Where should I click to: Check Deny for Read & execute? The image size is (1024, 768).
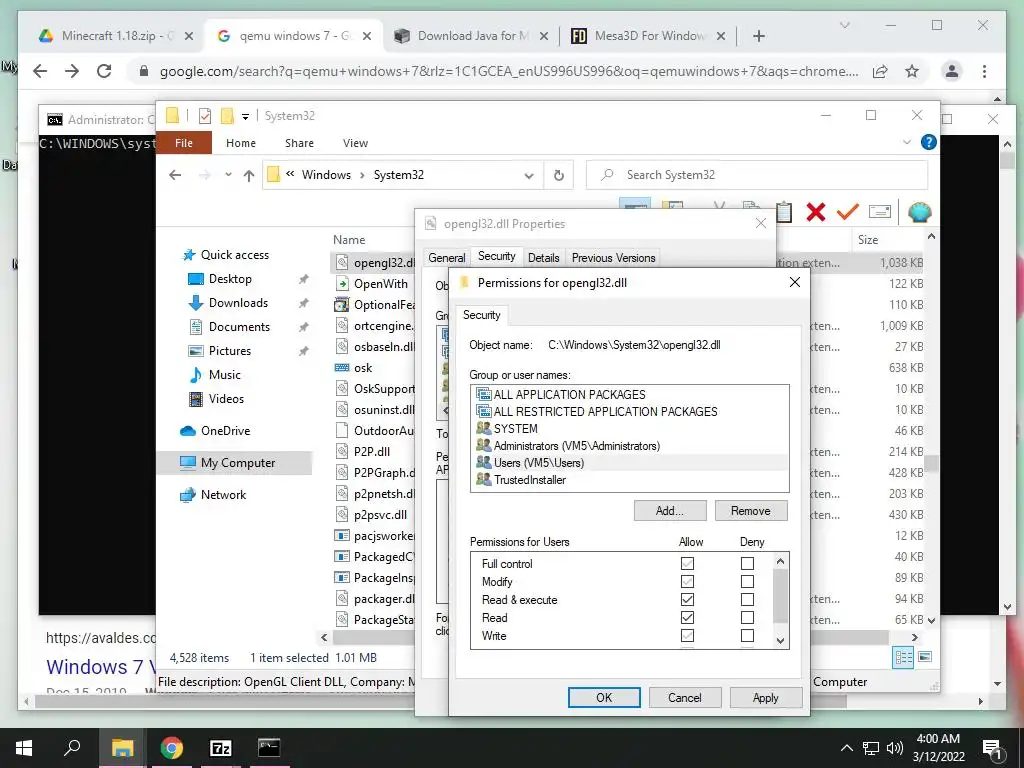pos(747,600)
